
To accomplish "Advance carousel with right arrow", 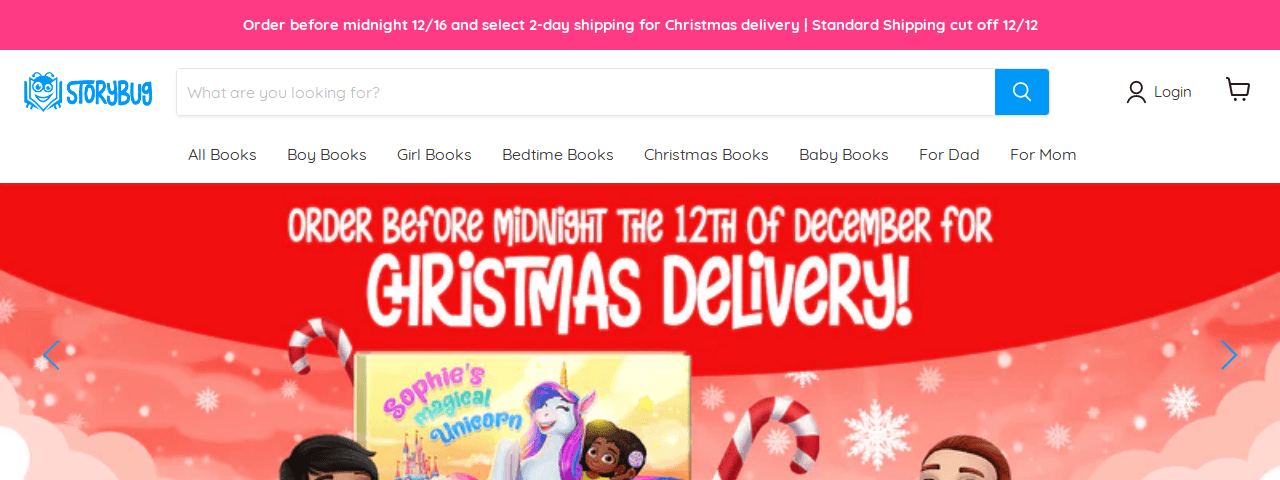I will (x=1229, y=355).
